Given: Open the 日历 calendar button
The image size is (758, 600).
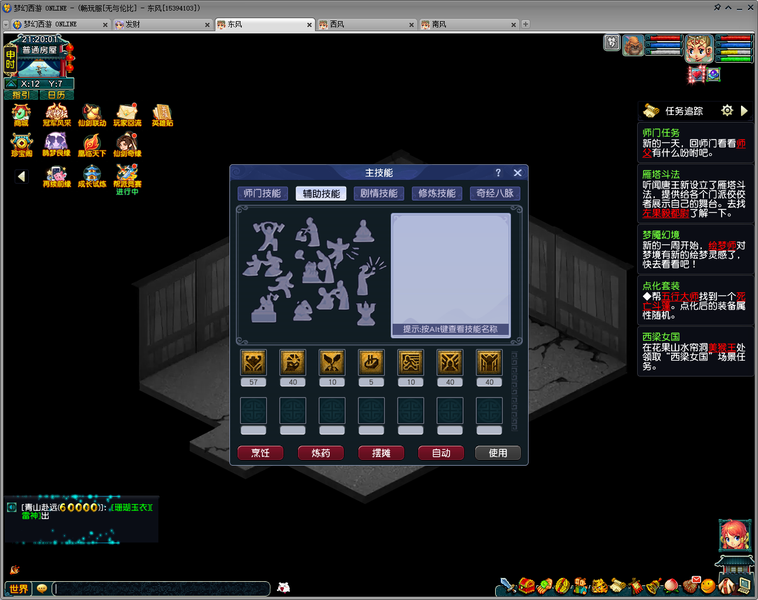Looking at the screenshot, I should coord(56,95).
